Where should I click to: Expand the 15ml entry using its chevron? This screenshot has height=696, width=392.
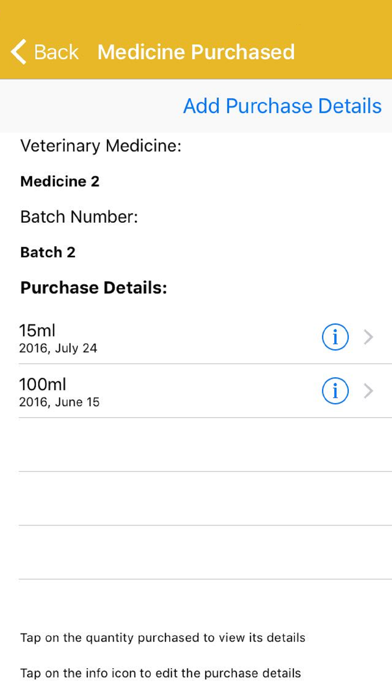tap(368, 337)
